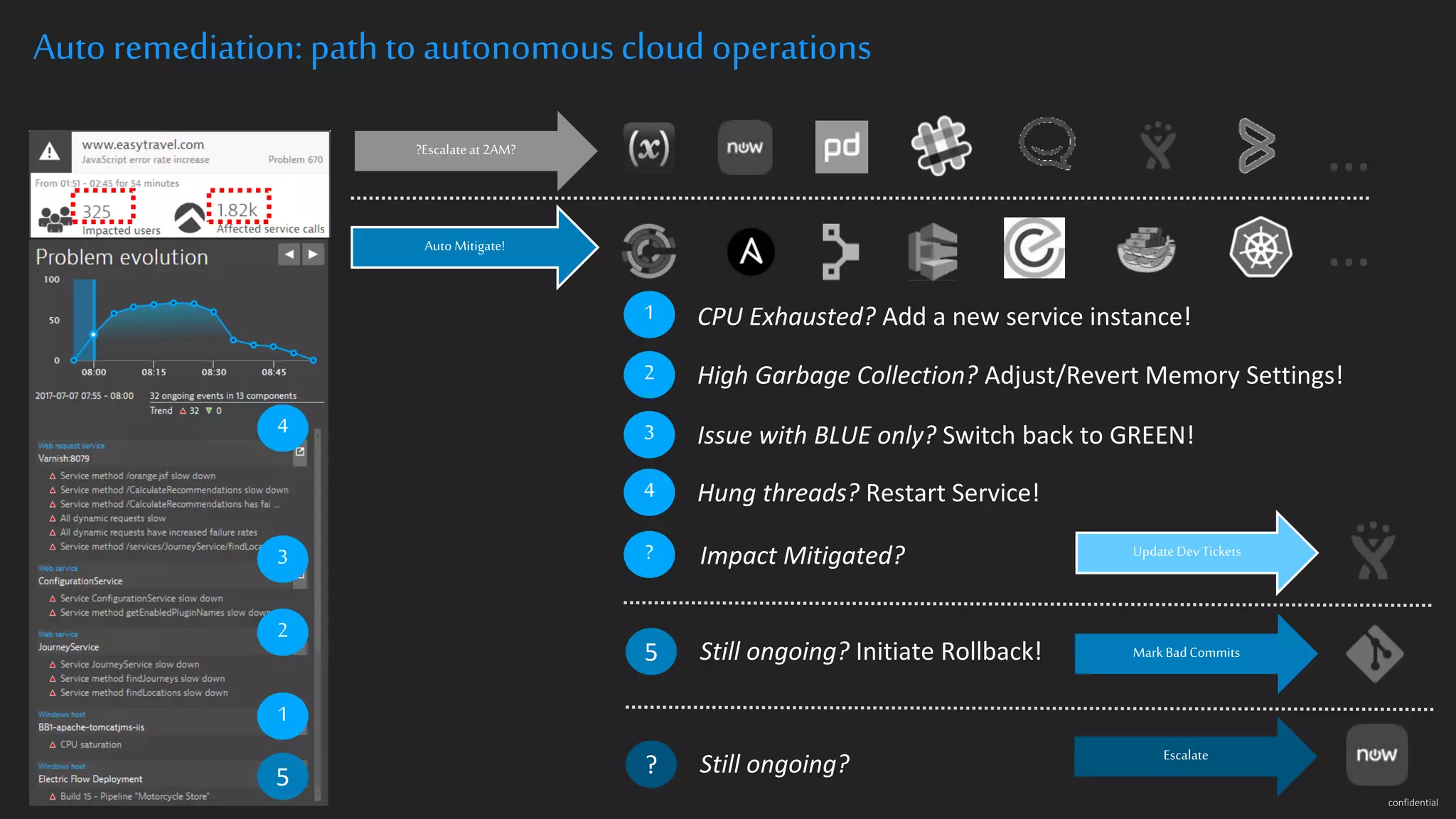Click the 'Problem 670' label

[x=295, y=160]
